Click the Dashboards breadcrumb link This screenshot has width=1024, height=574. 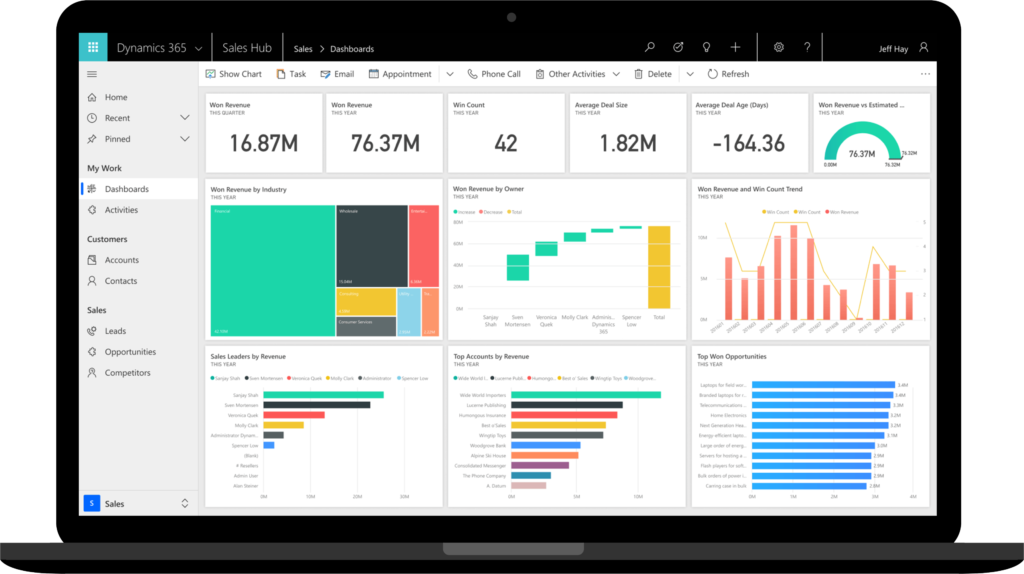352,49
